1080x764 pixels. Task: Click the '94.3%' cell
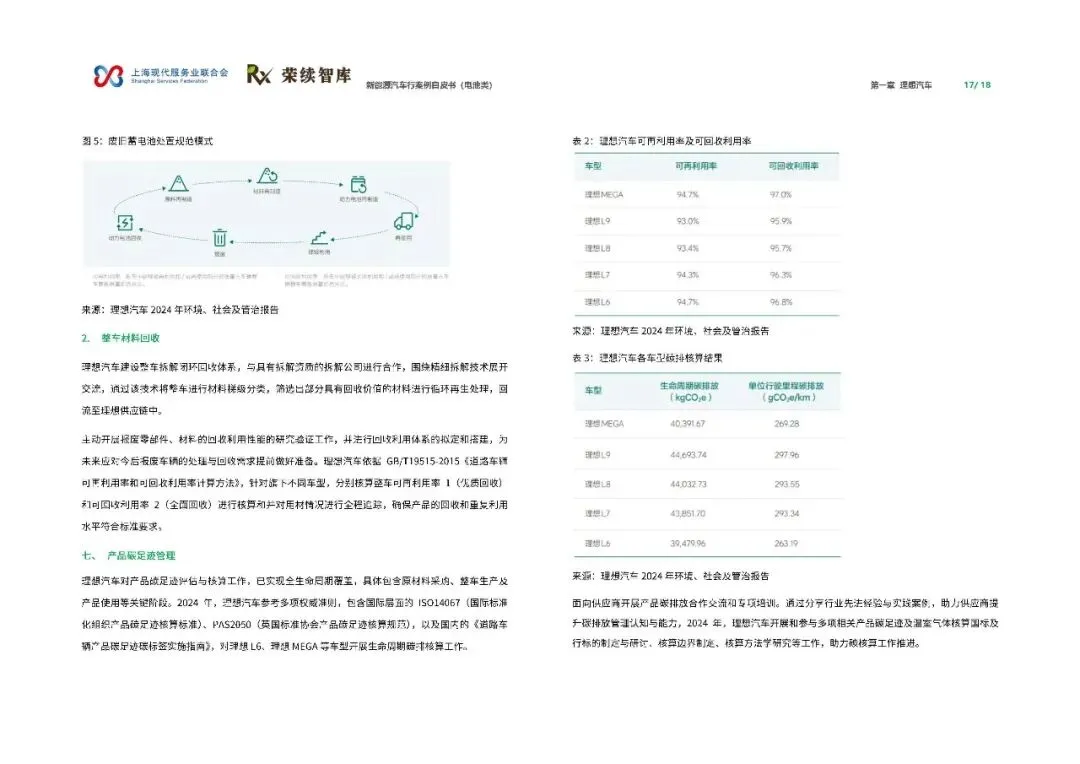pyautogui.click(x=687, y=275)
